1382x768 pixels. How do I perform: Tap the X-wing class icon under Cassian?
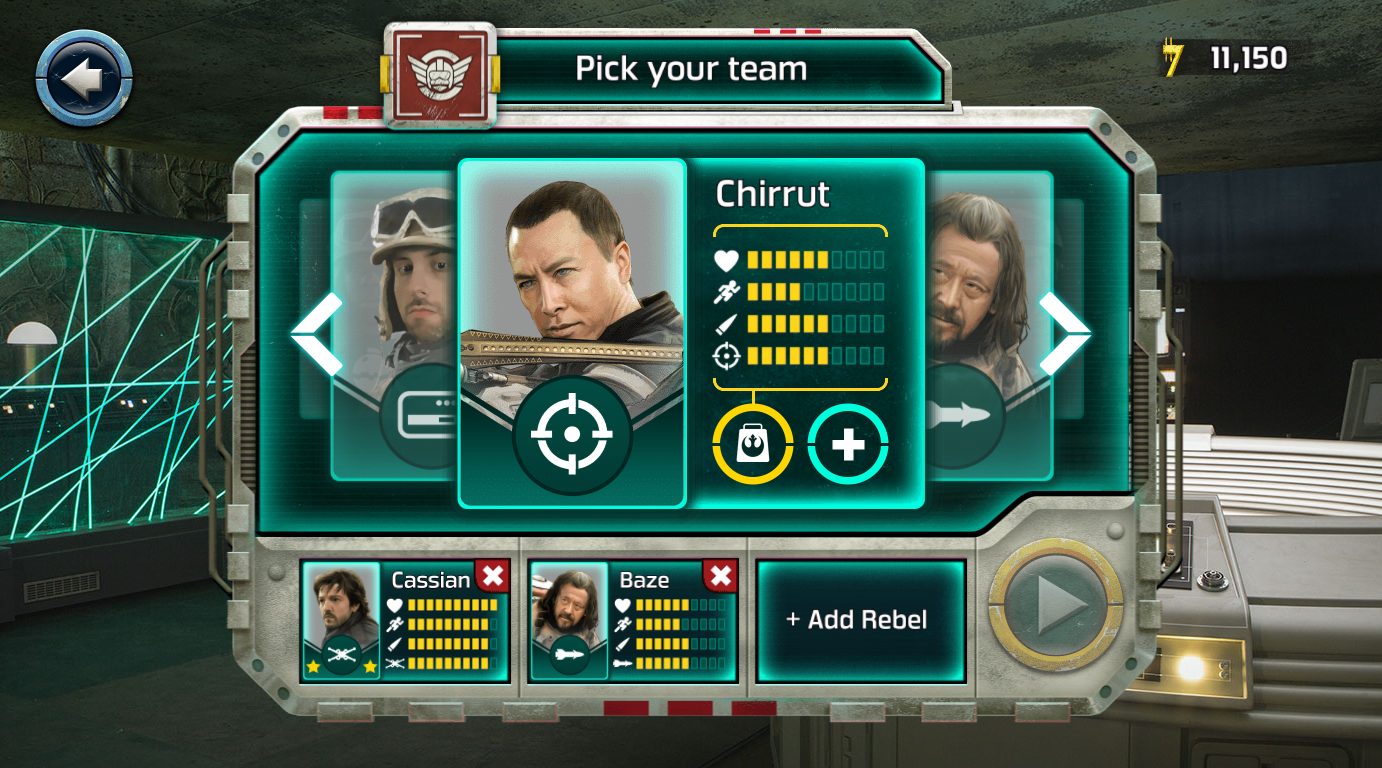pos(342,655)
